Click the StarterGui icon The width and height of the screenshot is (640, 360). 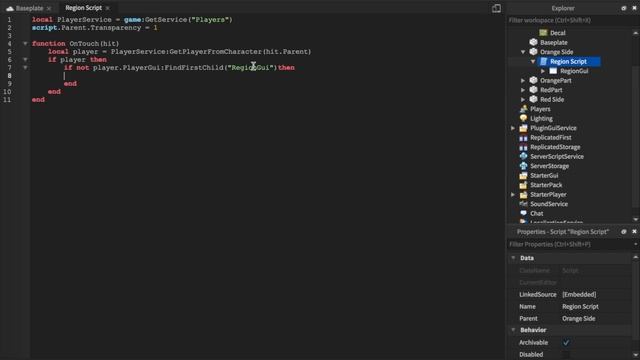point(523,176)
